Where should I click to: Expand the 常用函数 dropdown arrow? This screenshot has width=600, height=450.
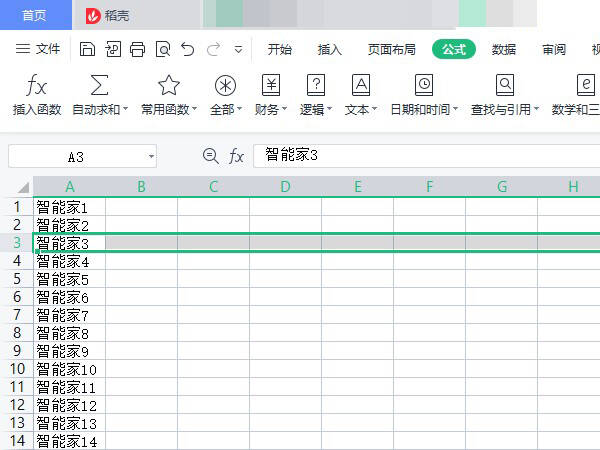click(x=194, y=109)
